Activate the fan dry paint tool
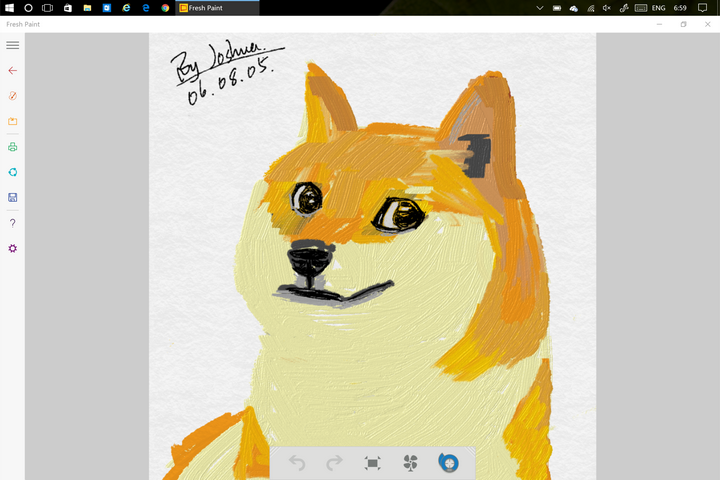 pos(411,463)
